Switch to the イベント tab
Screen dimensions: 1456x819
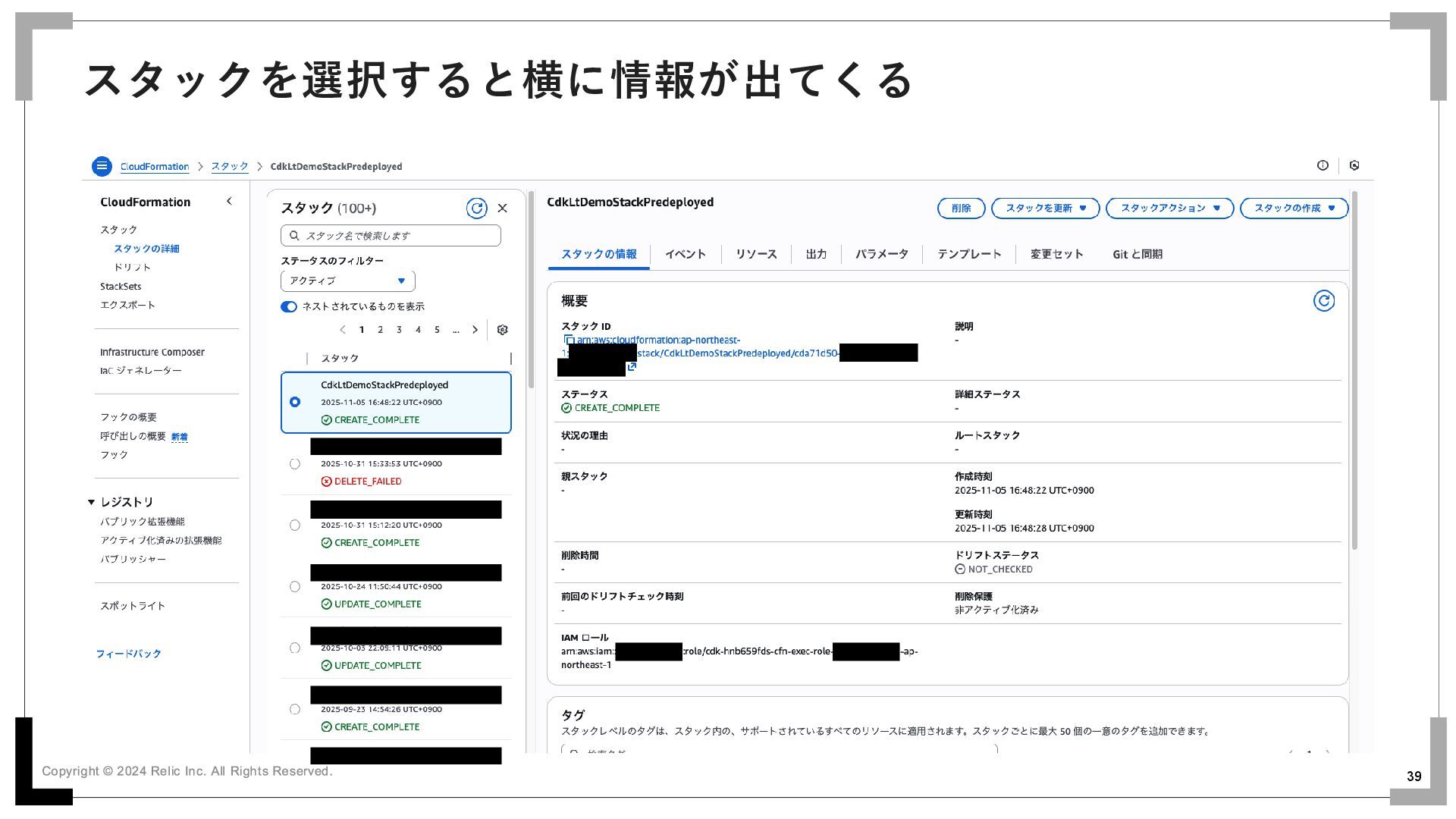pos(685,255)
